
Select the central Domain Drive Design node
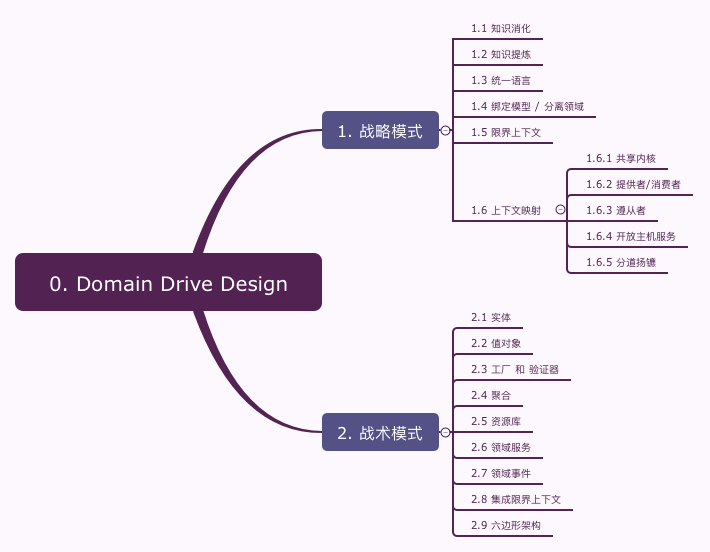168,283
